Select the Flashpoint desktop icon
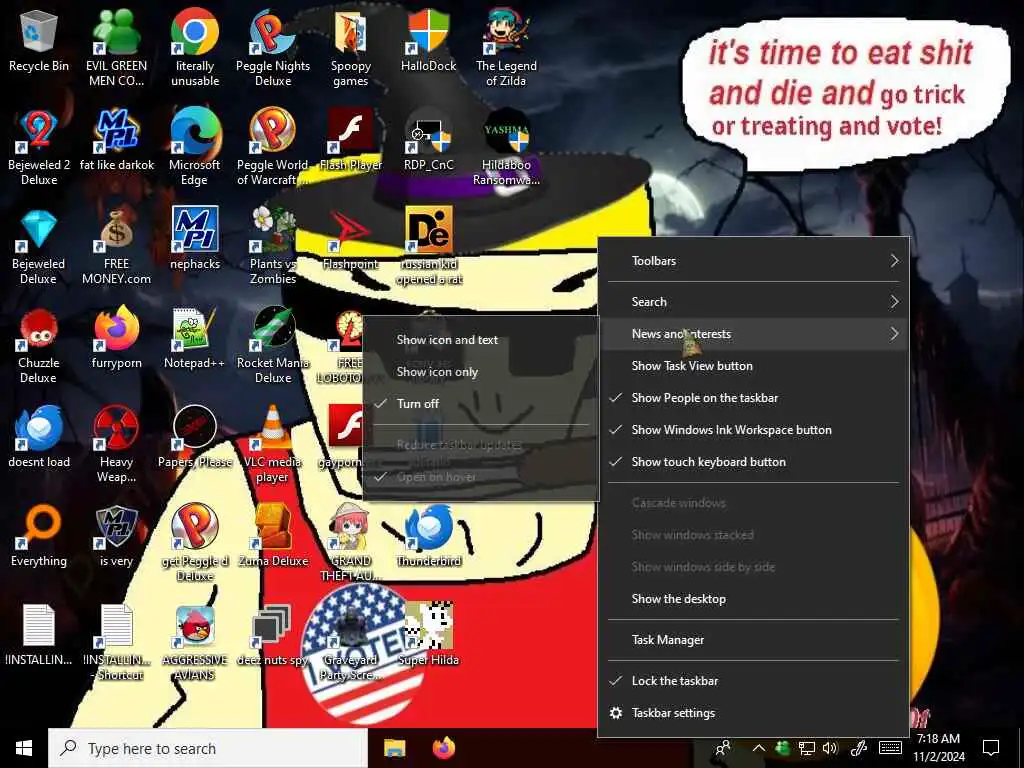The height and width of the screenshot is (768, 1024). (x=351, y=239)
